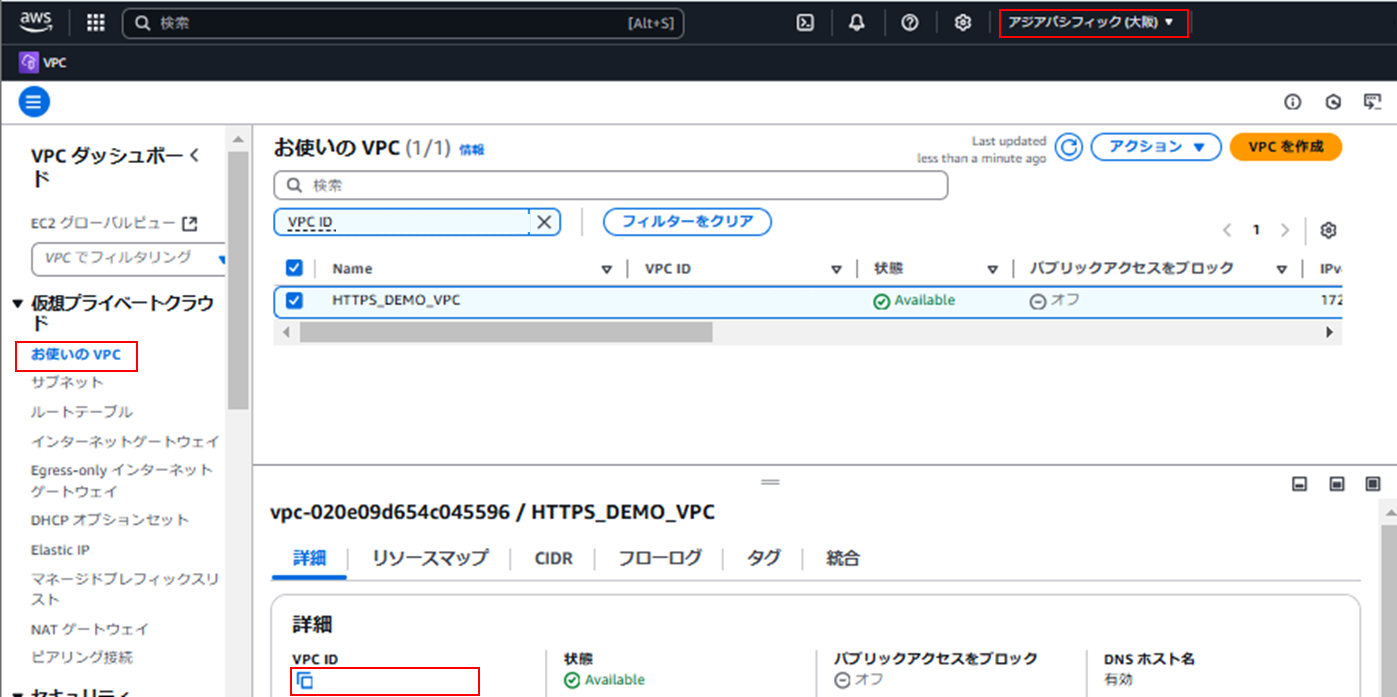The image size is (1397, 697).
Task: Open お使いの VPC in sidebar
Action: [76, 354]
